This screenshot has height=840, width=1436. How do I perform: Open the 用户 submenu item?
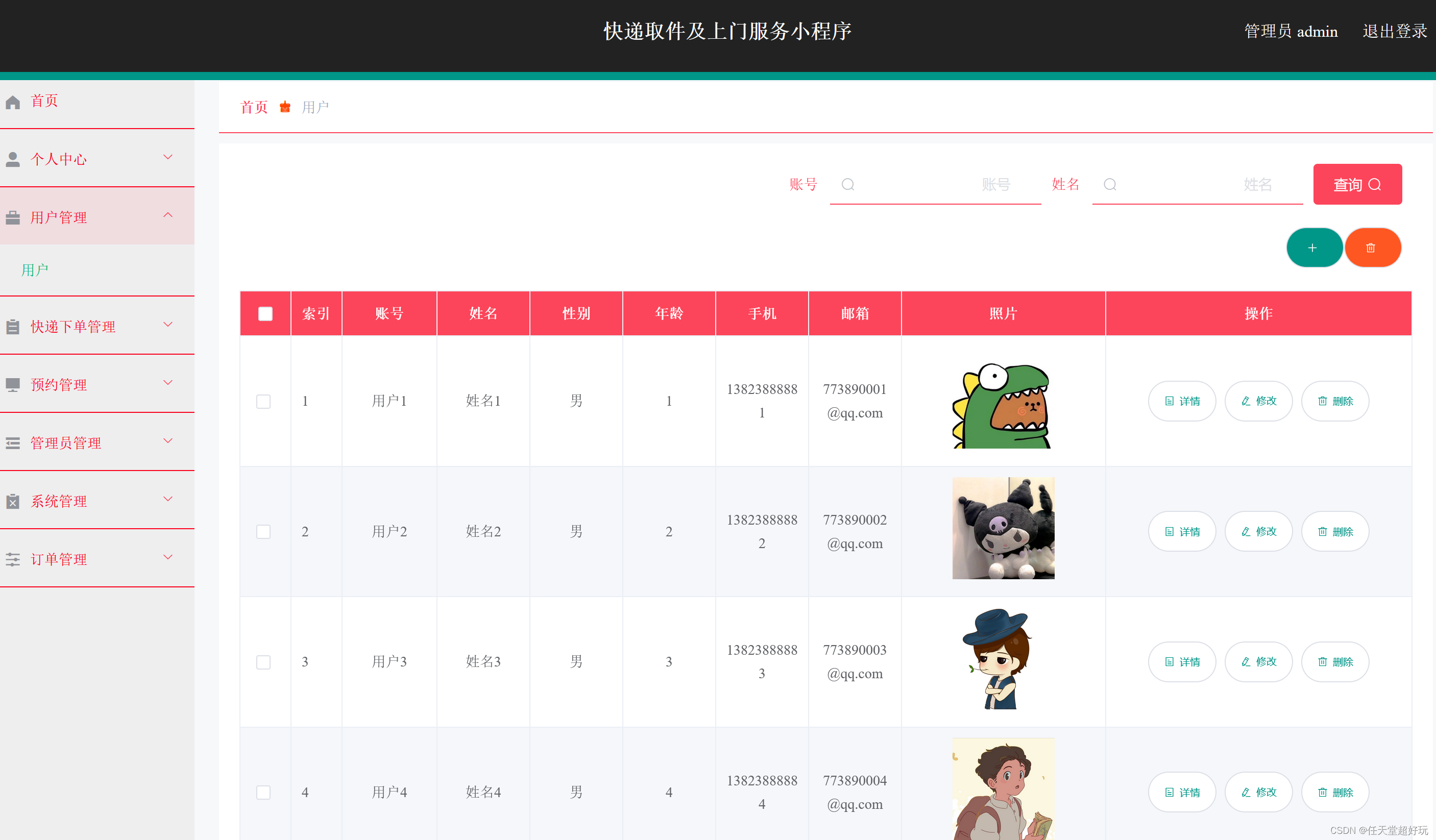tap(35, 270)
